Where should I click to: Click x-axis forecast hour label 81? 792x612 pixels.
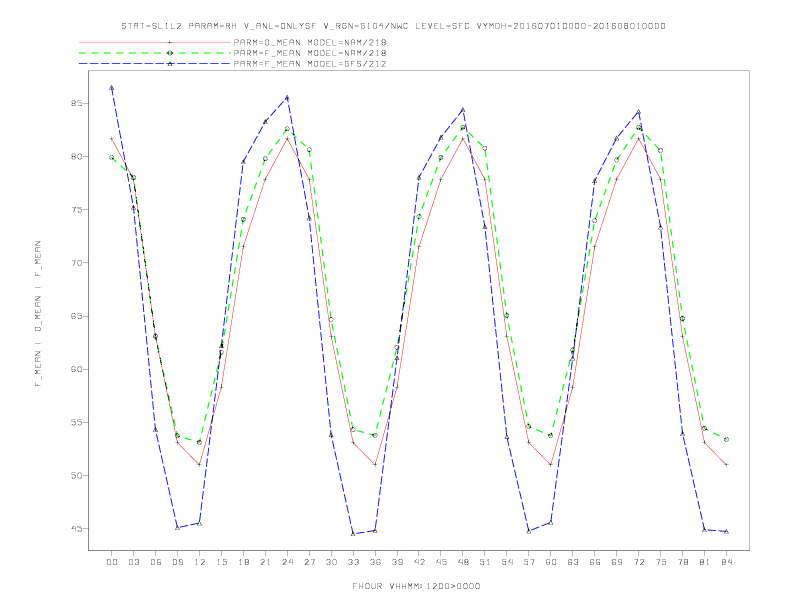click(x=705, y=562)
